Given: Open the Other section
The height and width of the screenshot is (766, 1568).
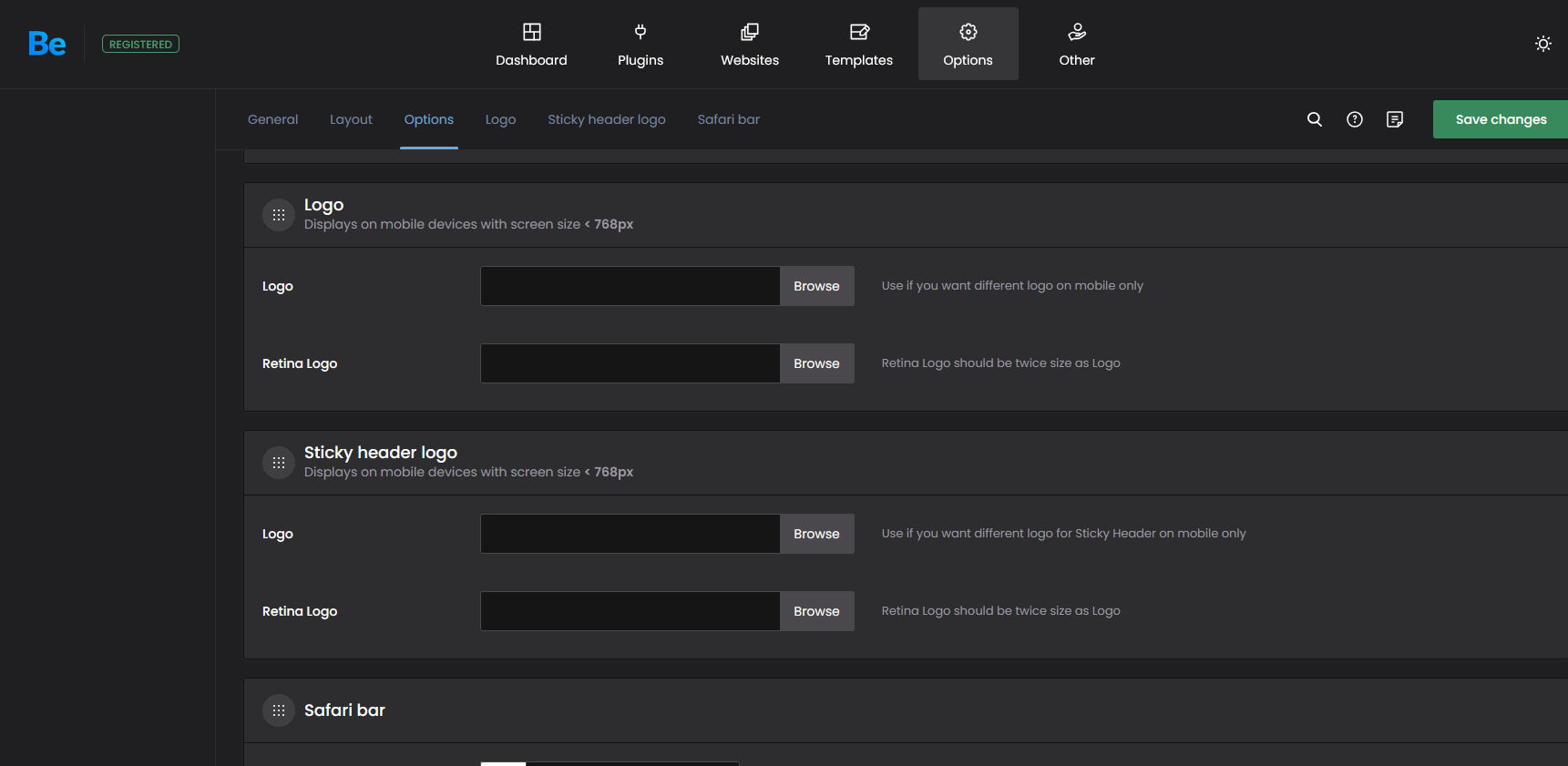Looking at the screenshot, I should (x=1077, y=44).
